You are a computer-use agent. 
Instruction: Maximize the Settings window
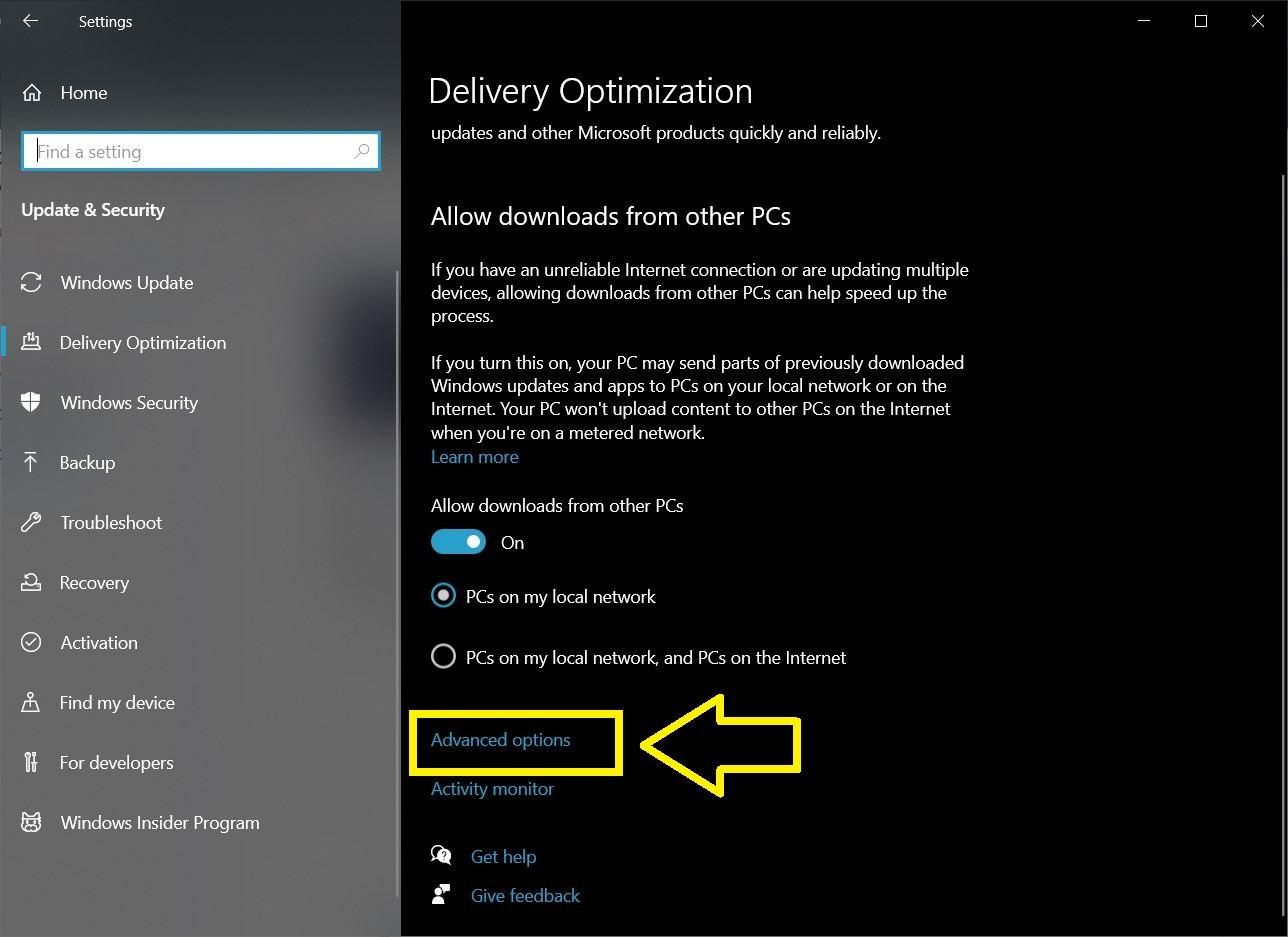point(1201,21)
